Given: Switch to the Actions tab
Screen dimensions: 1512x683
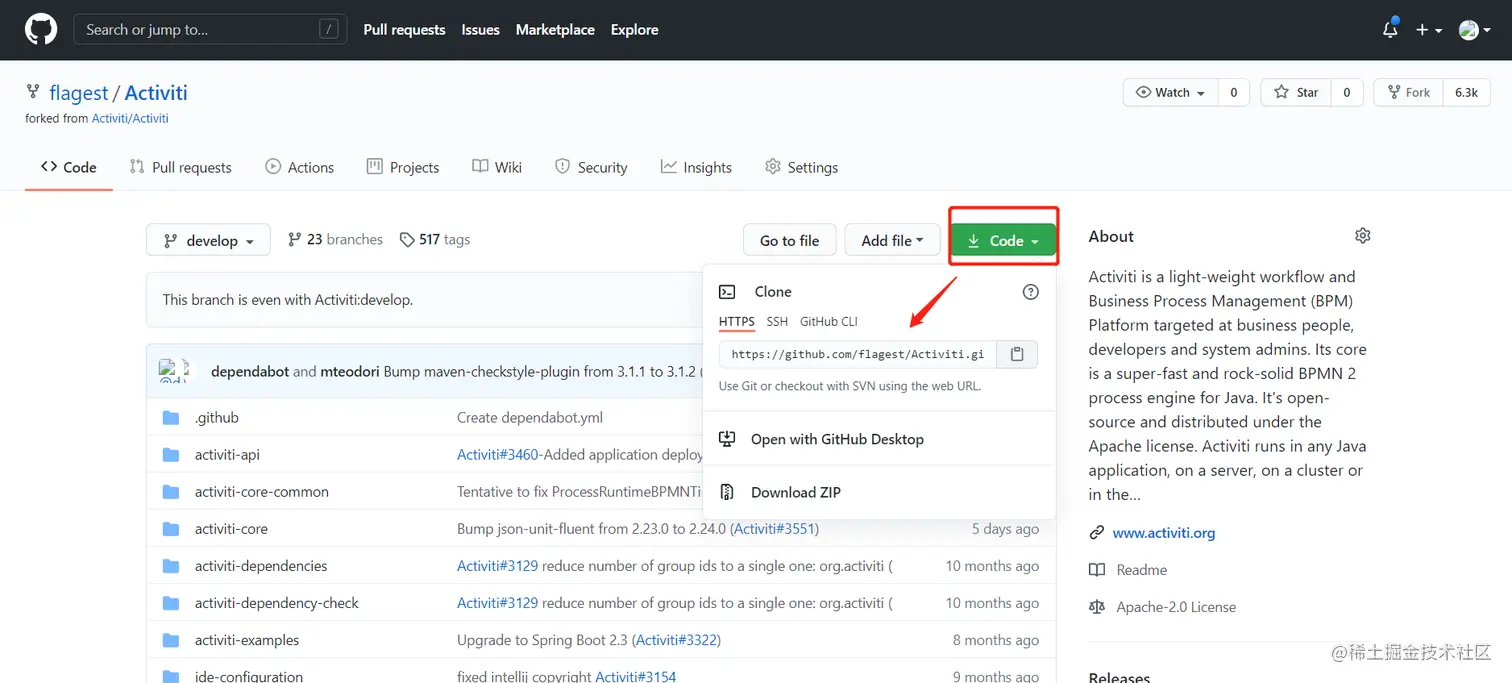Looking at the screenshot, I should [300, 167].
